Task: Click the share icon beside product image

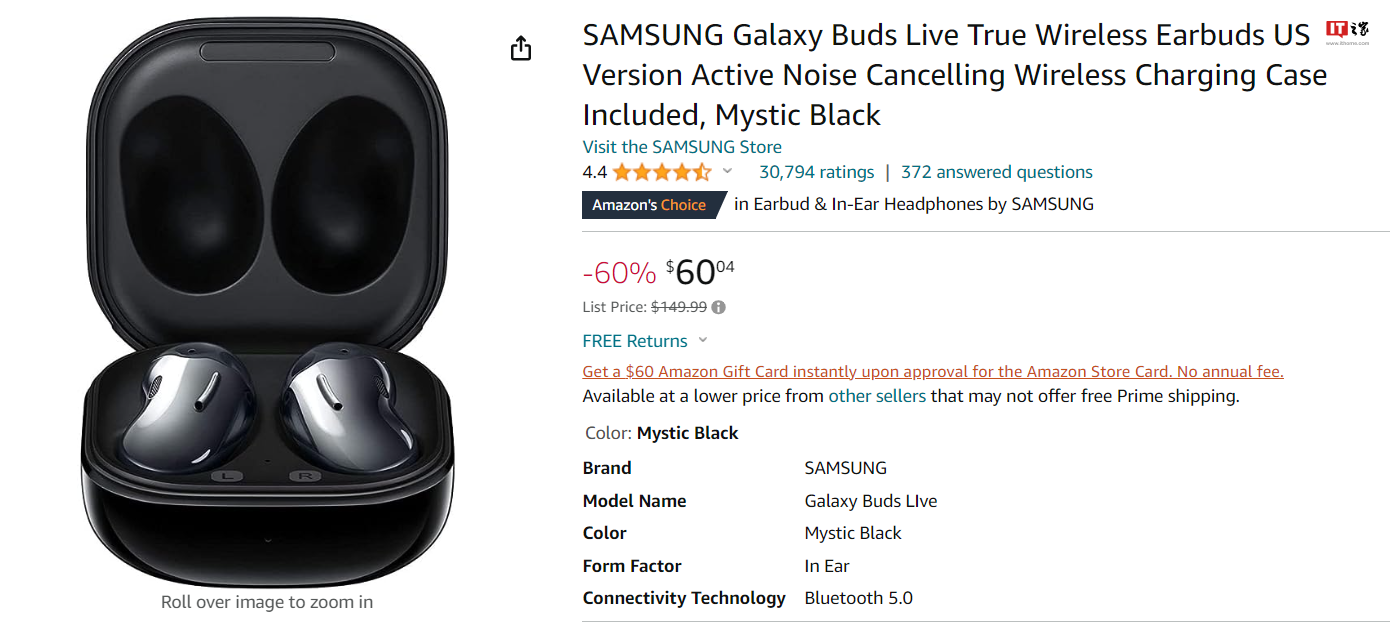Action: (x=521, y=48)
